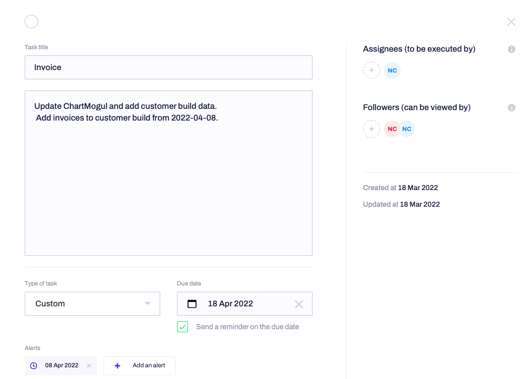Screen dimensions: 524x379
Task: Click the dropdown arrow next to Custom
Action: point(147,303)
